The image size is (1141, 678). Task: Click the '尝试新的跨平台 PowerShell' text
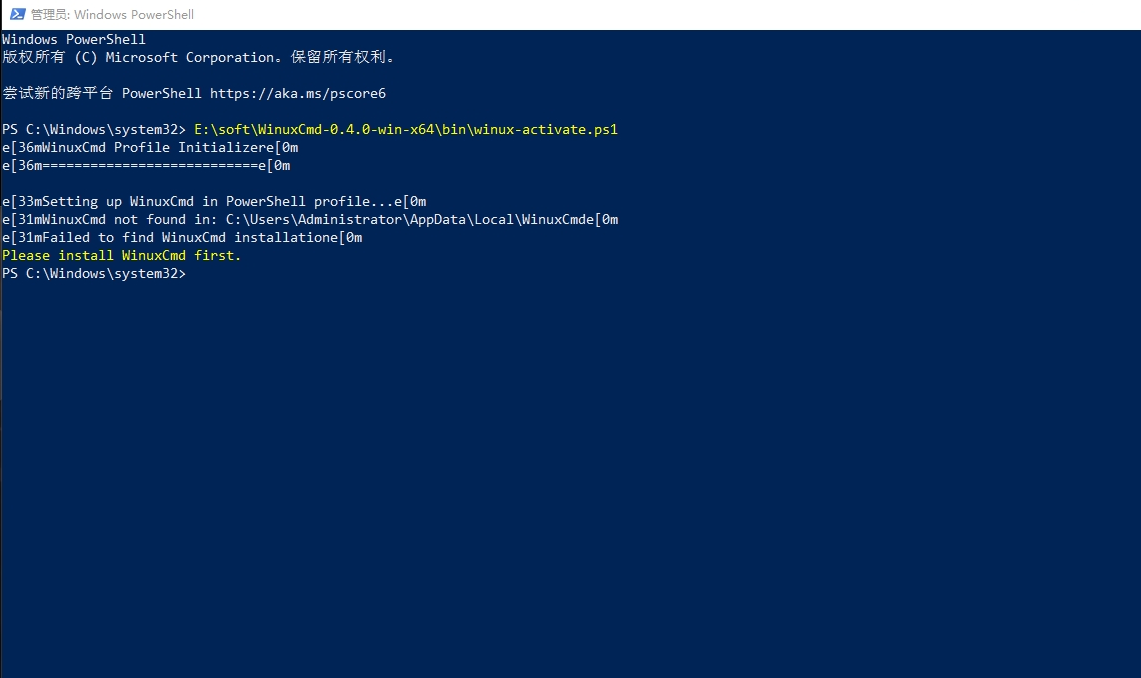coord(101,93)
